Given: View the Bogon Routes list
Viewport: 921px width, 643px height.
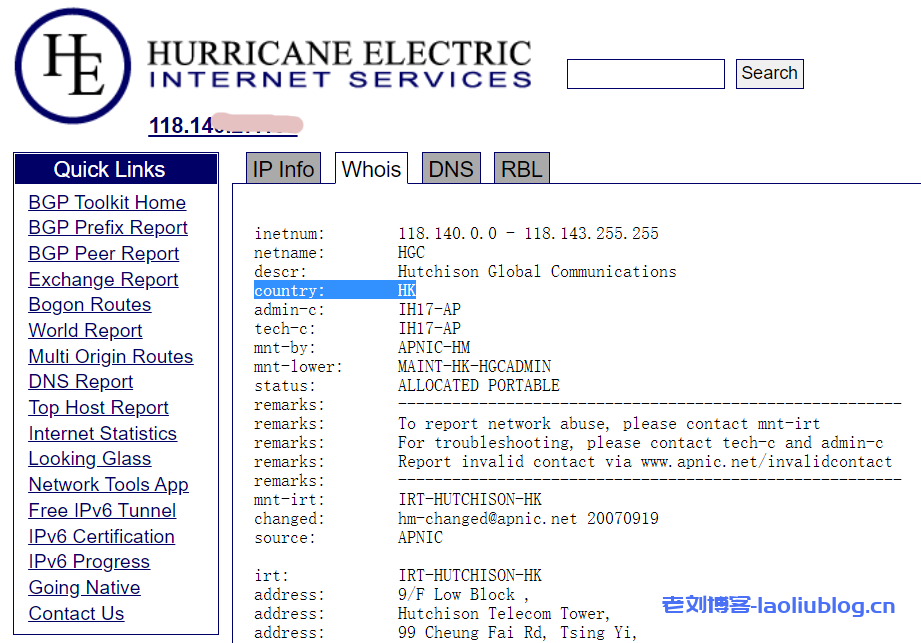Looking at the screenshot, I should tap(89, 304).
